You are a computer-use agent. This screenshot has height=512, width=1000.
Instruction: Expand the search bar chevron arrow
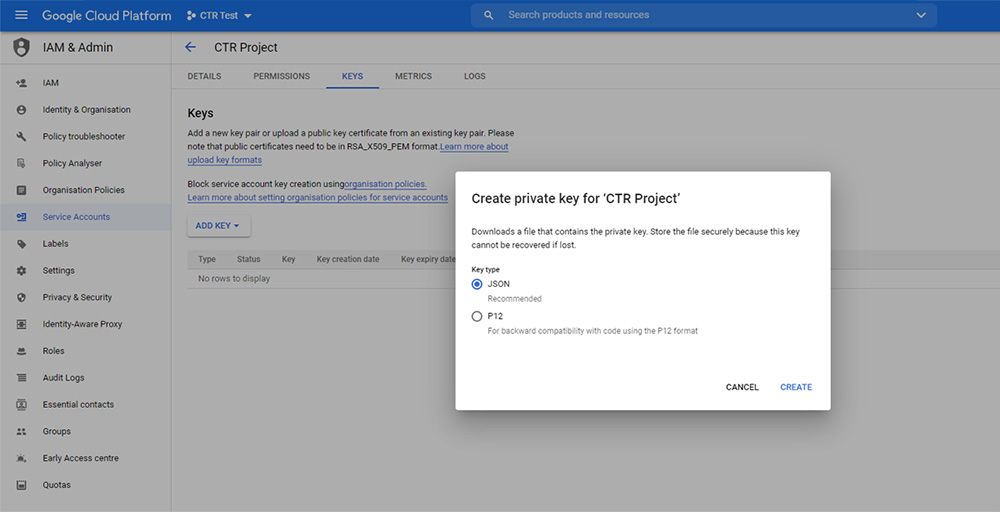[x=920, y=15]
